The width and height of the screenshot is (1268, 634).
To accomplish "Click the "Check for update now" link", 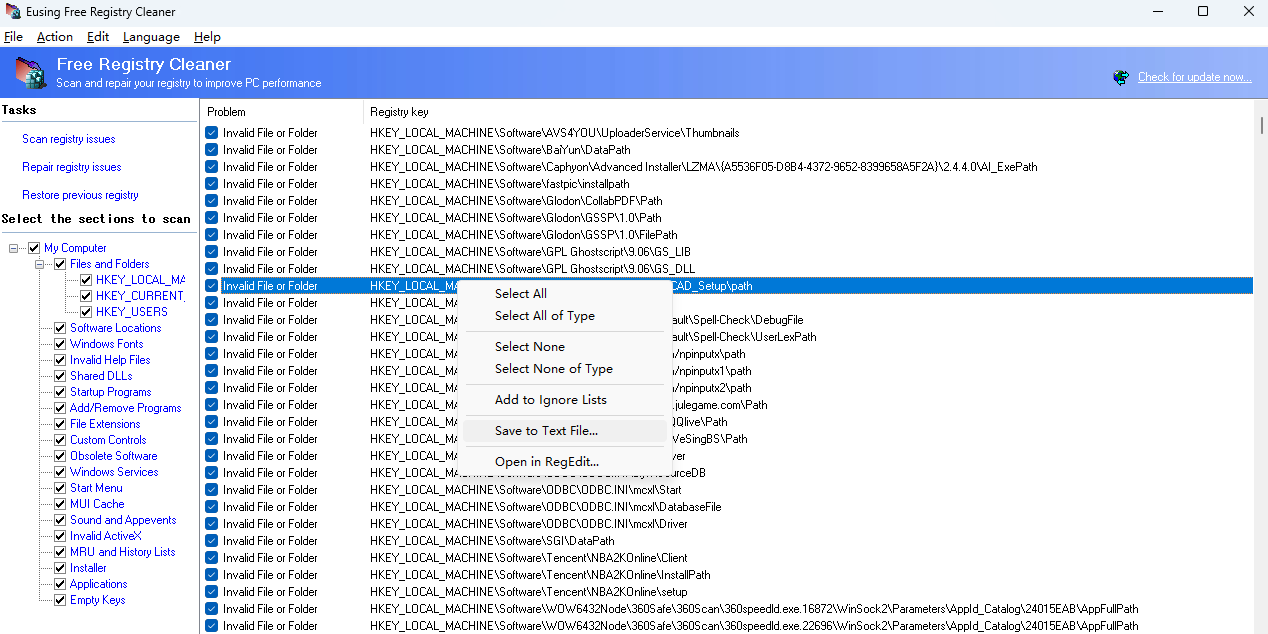I will [x=1194, y=77].
